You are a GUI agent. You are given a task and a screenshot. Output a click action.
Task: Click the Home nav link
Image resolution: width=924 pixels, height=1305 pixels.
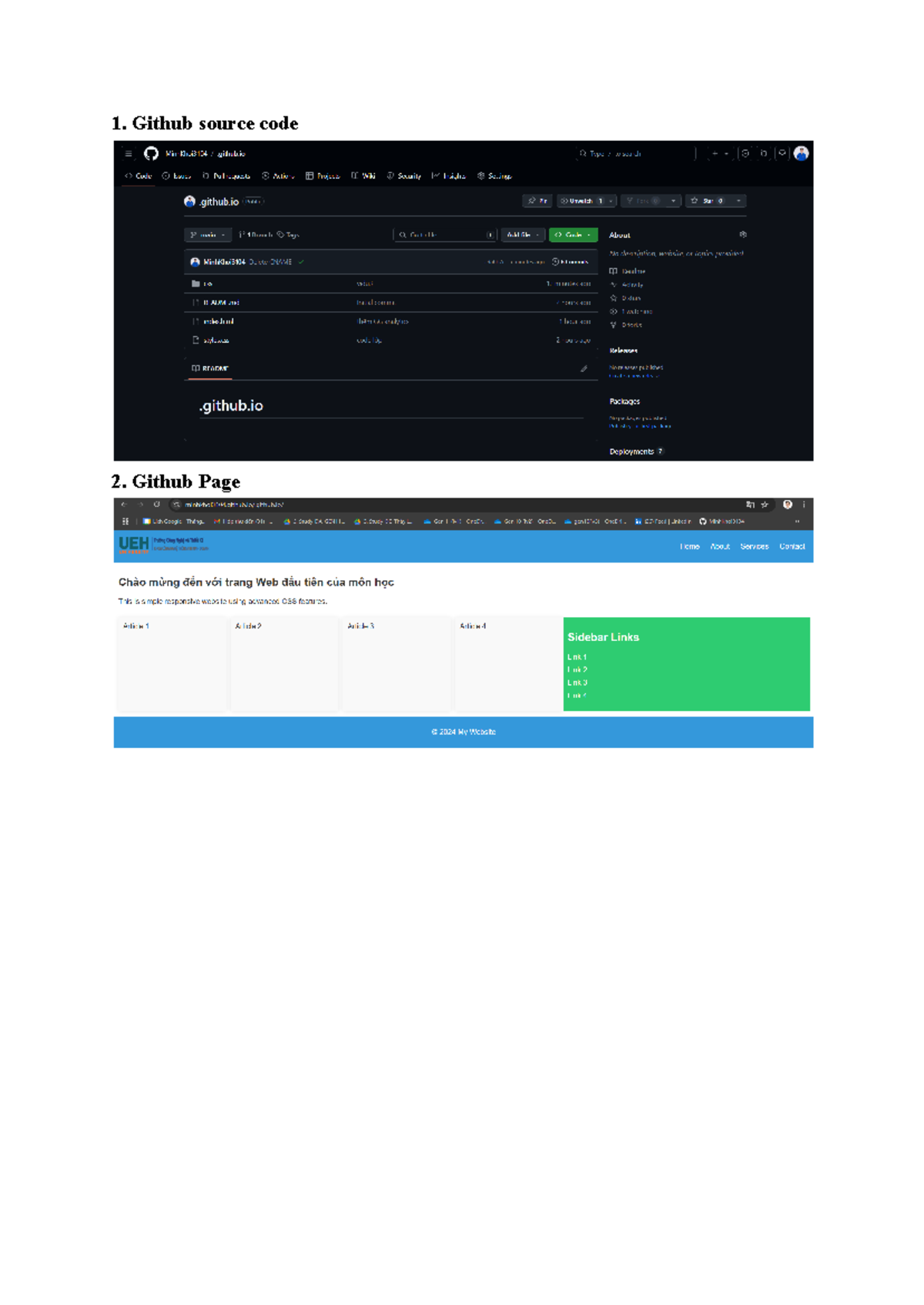(x=690, y=546)
